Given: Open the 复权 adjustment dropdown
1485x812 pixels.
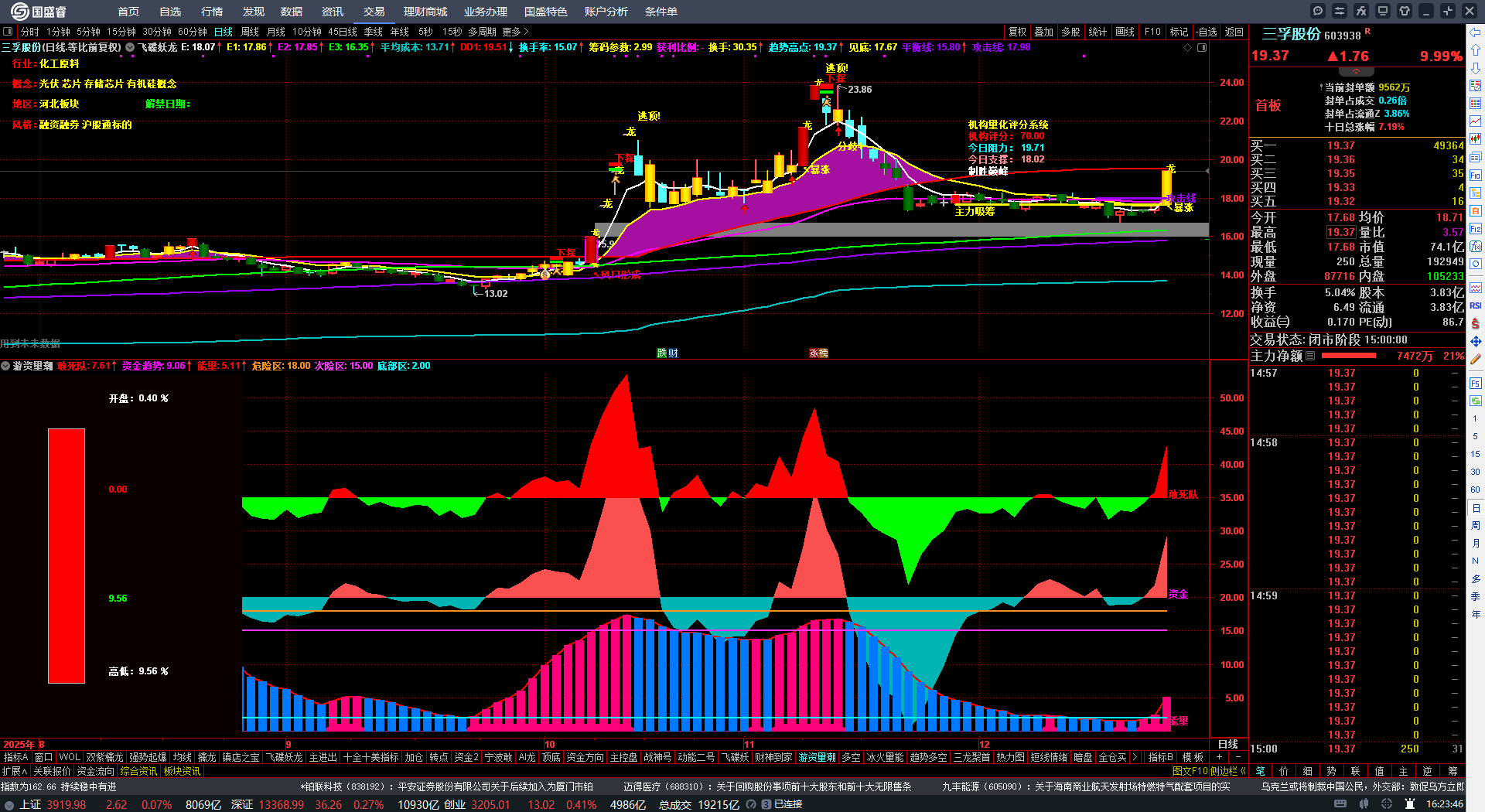Looking at the screenshot, I should click(1017, 32).
